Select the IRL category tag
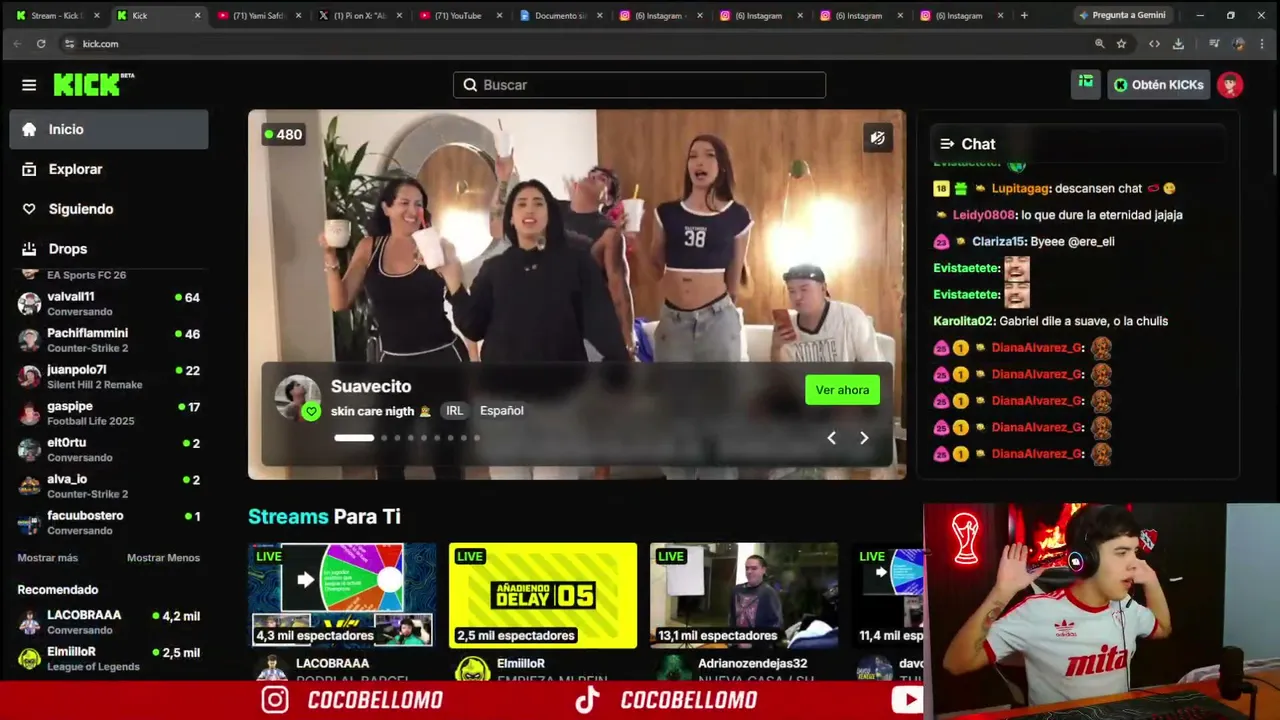Screen dimensions: 1280x720 click(455, 411)
